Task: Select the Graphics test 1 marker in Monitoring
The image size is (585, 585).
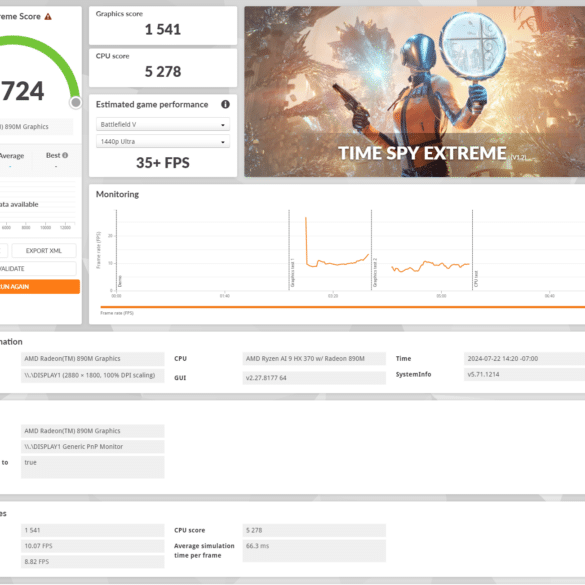Action: coord(292,272)
